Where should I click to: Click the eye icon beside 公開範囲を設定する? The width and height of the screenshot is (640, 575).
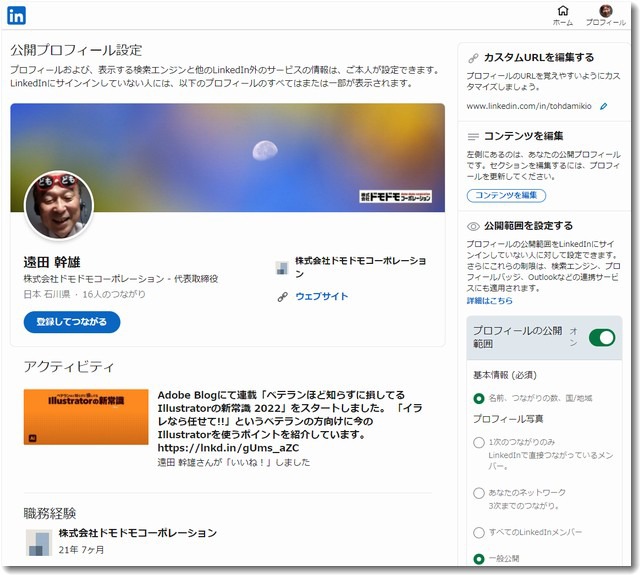(x=473, y=226)
